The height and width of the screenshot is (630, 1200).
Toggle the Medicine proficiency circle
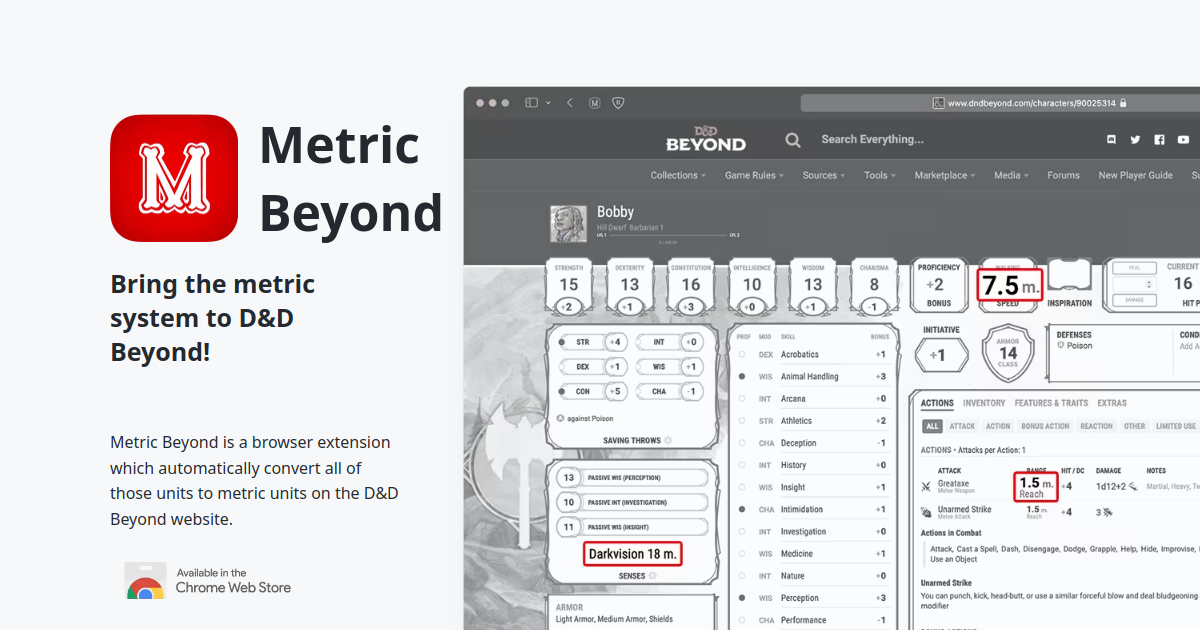pyautogui.click(x=741, y=554)
